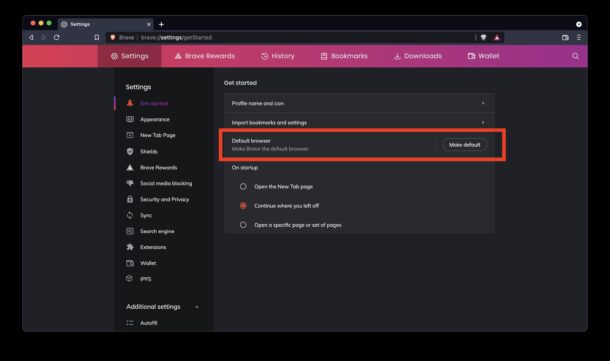Open the History header tab
This screenshot has height=361, width=610.
point(278,56)
